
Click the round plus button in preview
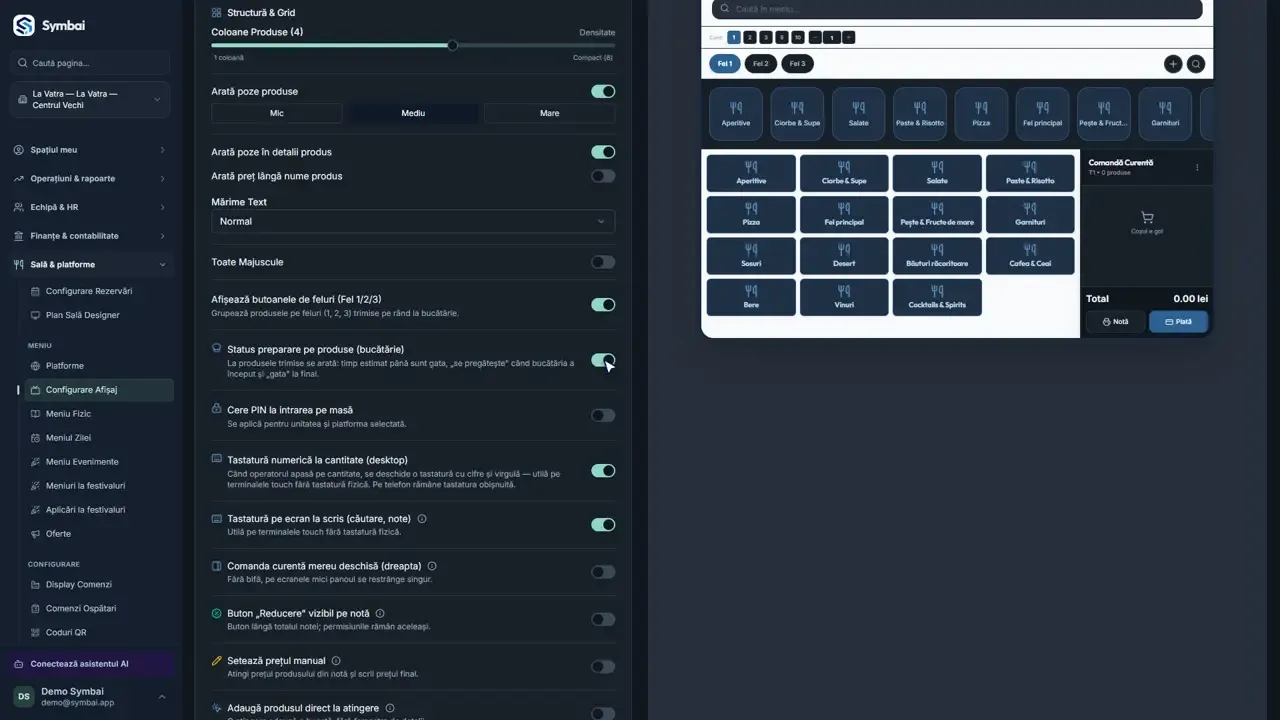click(x=1173, y=64)
